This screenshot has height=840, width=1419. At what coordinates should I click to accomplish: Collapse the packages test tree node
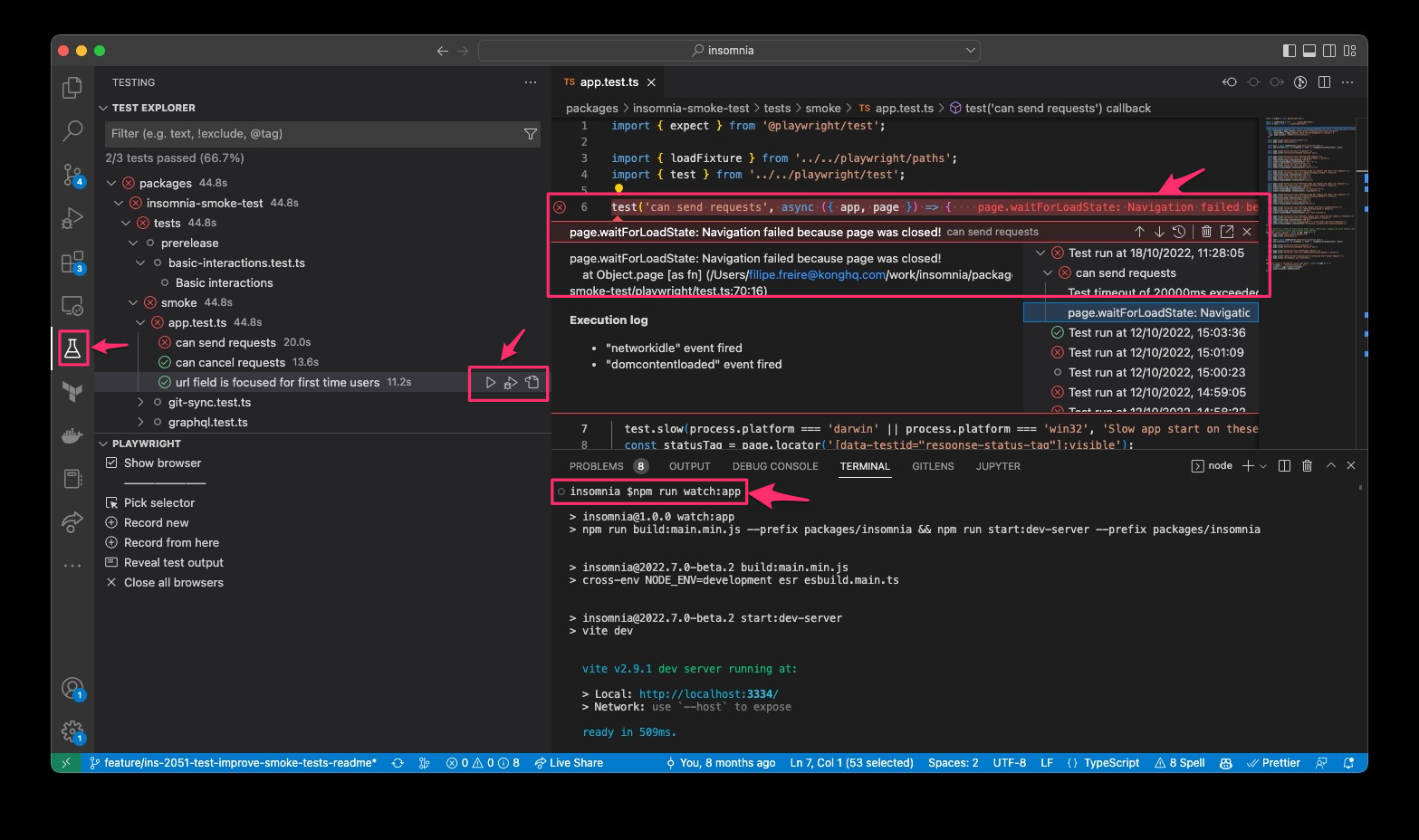[x=111, y=183]
